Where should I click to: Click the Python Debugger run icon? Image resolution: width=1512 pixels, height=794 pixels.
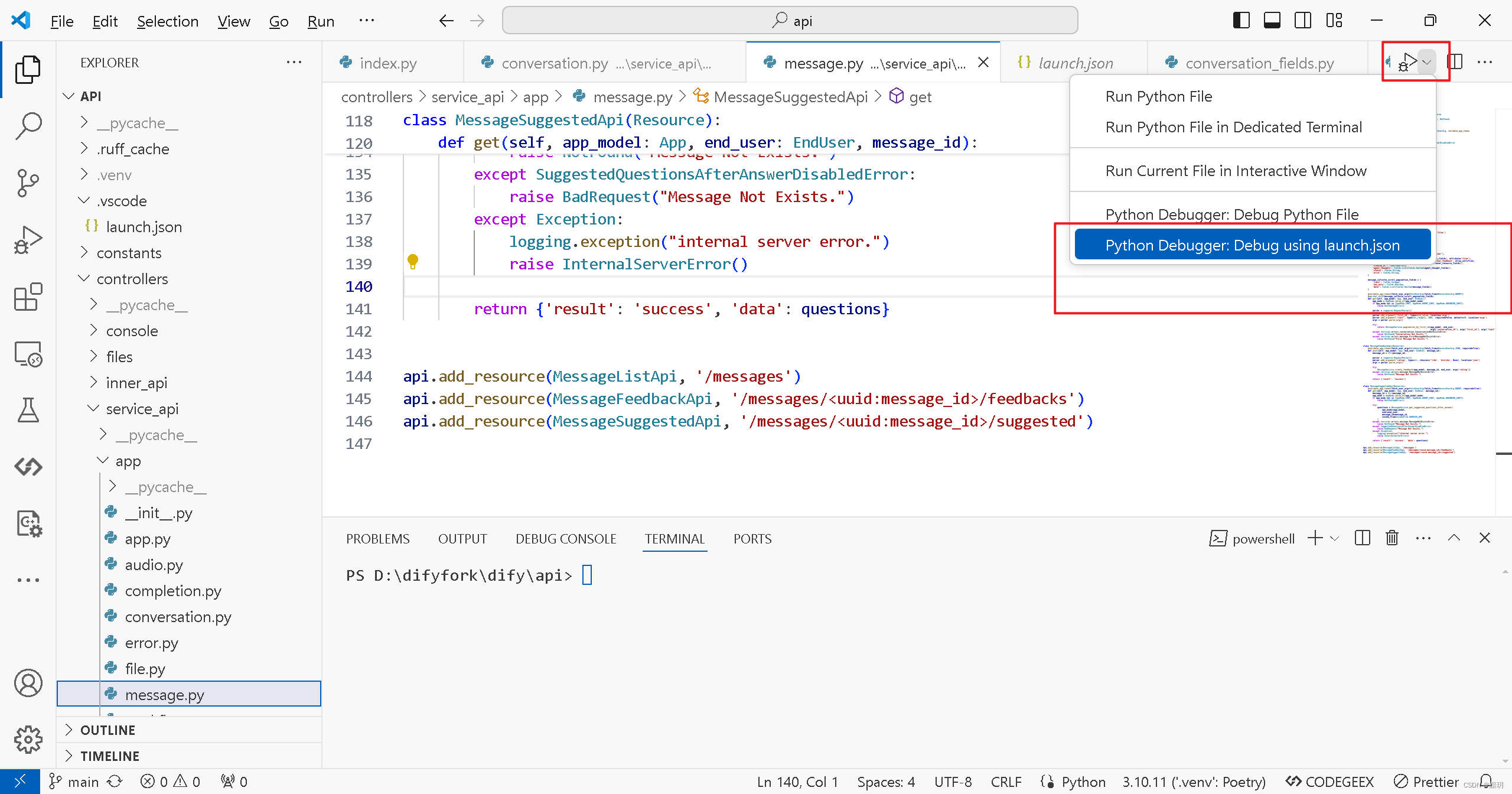pyautogui.click(x=1407, y=62)
